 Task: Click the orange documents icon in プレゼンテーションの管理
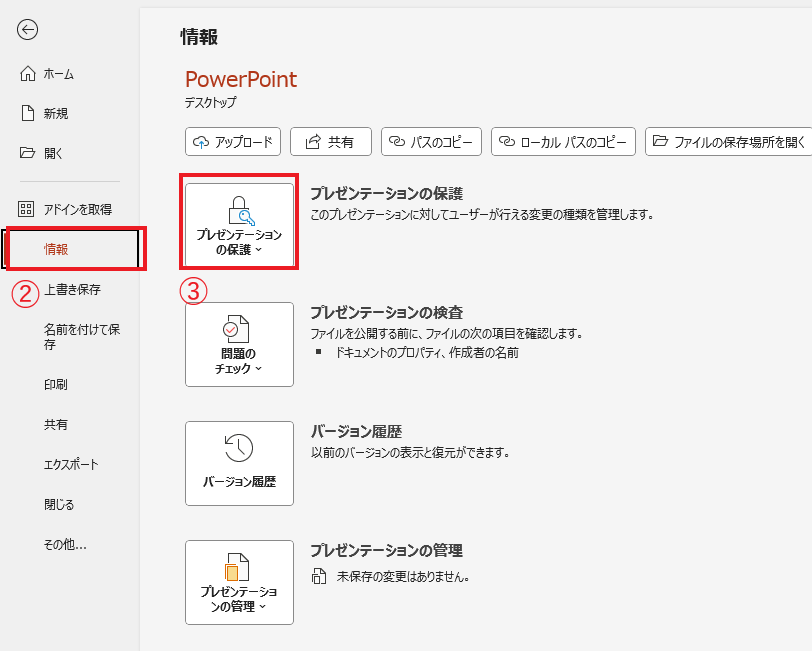[237, 567]
